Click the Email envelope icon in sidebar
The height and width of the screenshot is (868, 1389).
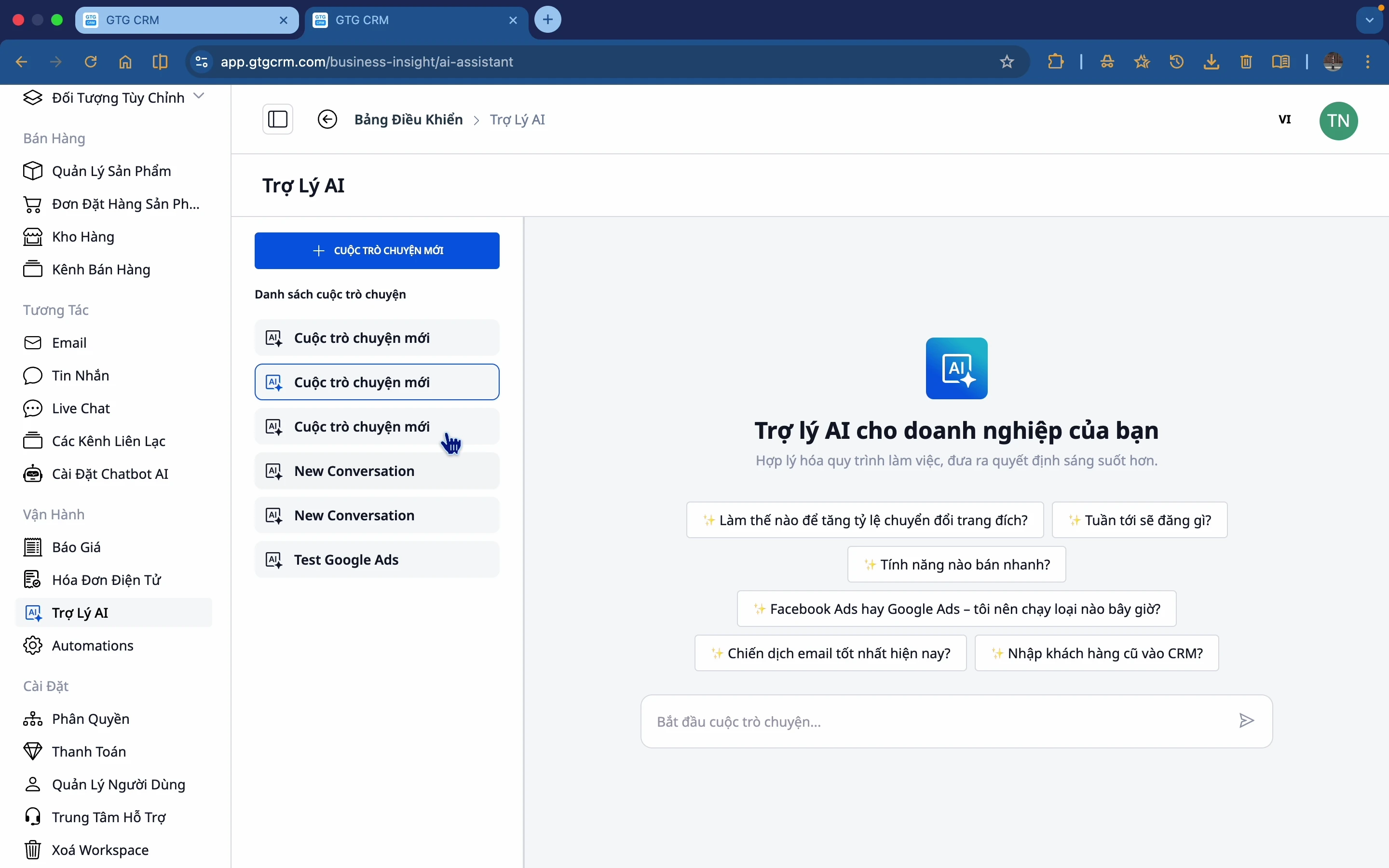click(x=33, y=342)
